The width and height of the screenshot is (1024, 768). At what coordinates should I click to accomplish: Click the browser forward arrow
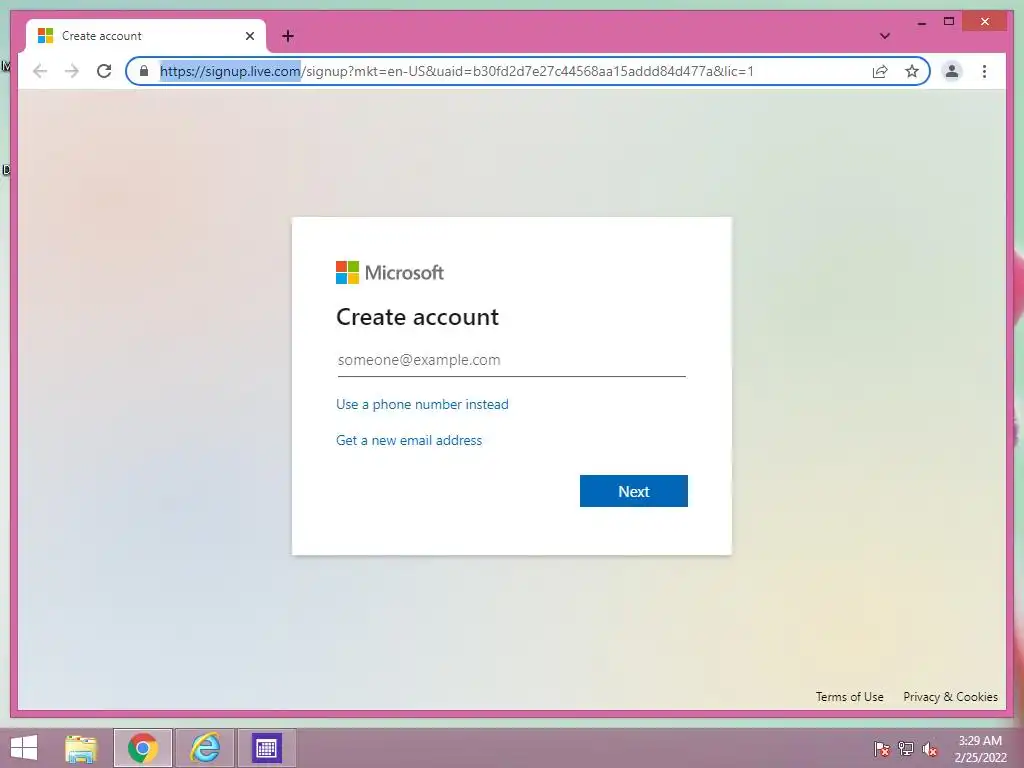click(72, 71)
